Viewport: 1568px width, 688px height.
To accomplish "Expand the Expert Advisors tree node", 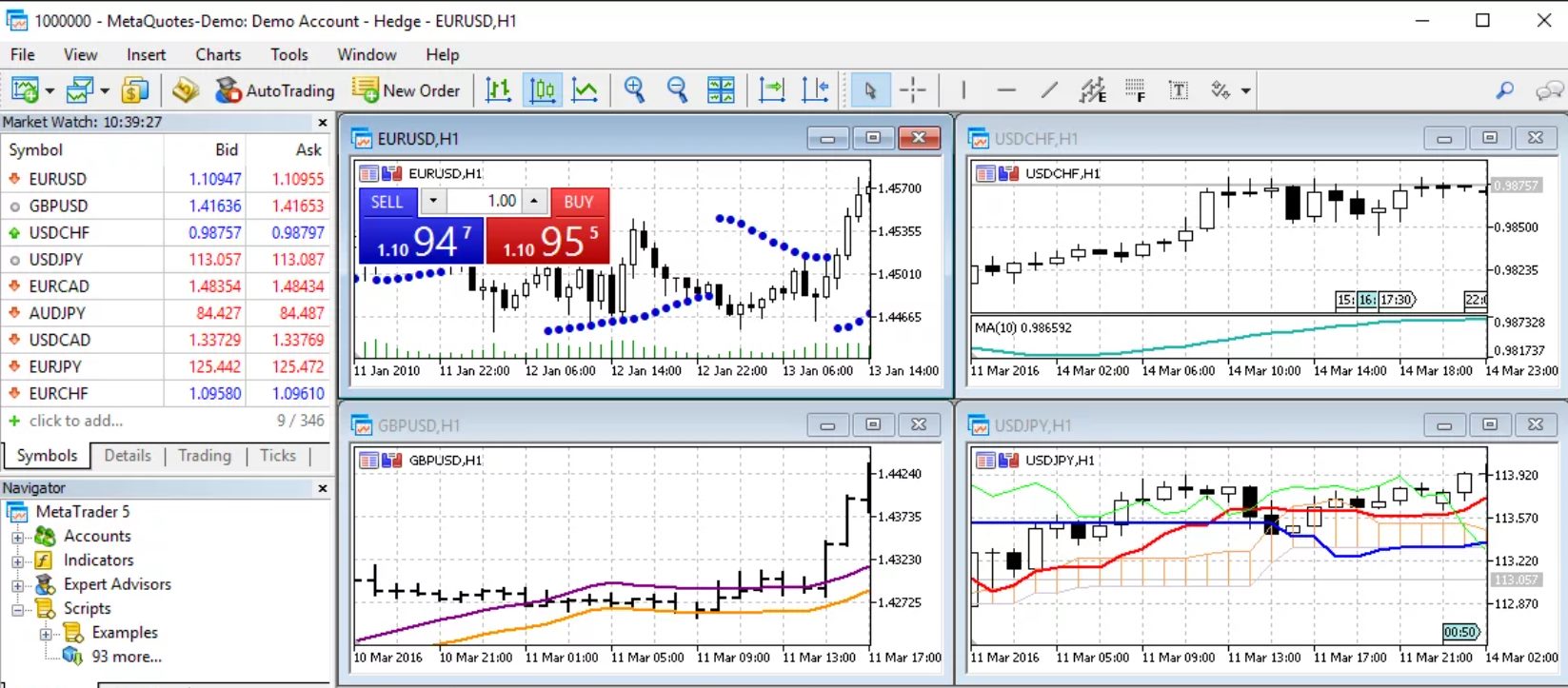I will tap(17, 584).
